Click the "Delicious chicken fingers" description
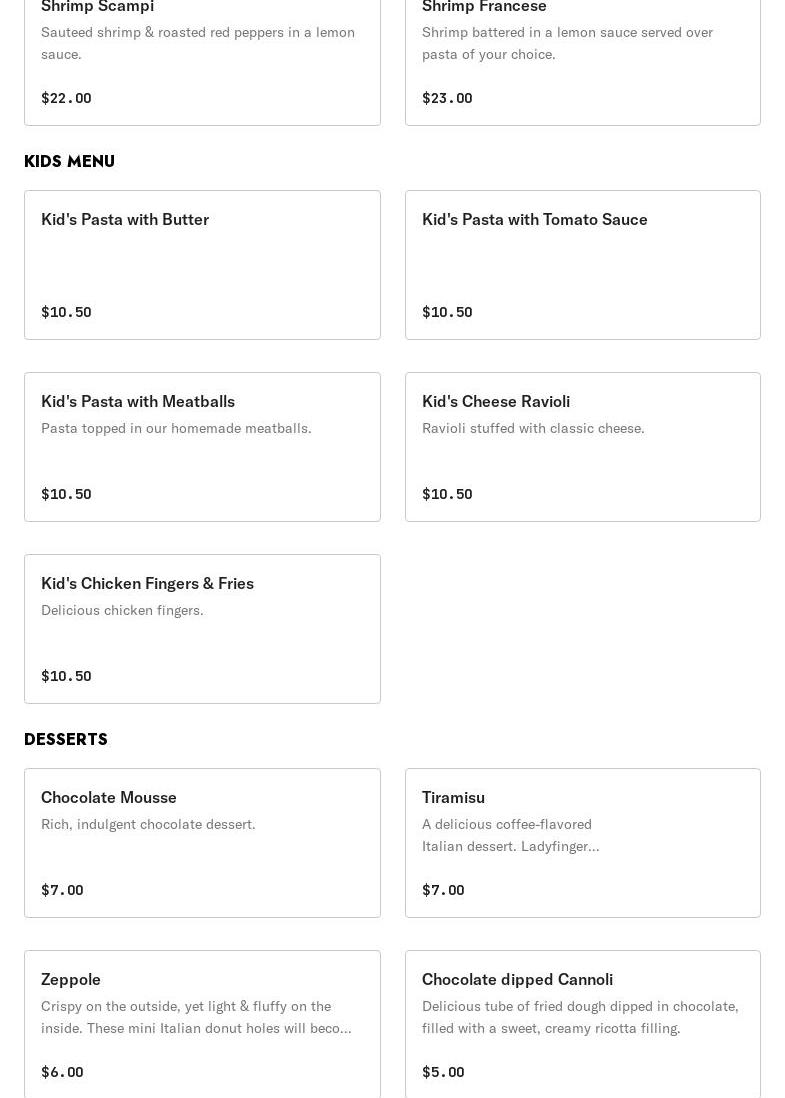Image resolution: width=785 pixels, height=1098 pixels. pyautogui.click(x=122, y=610)
